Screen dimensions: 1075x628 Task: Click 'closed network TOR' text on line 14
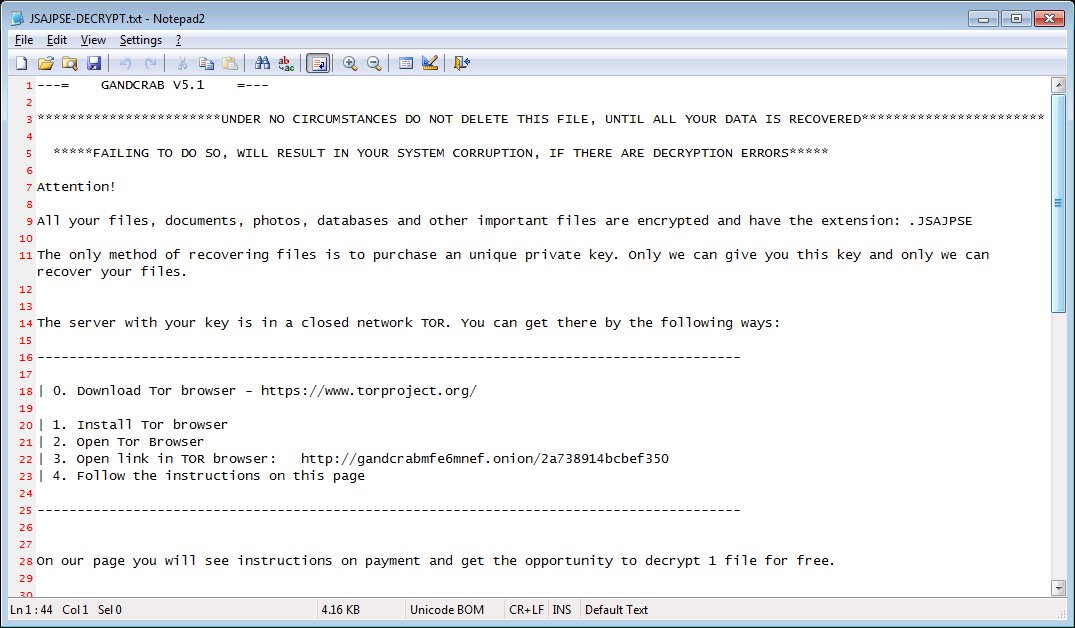coord(374,323)
